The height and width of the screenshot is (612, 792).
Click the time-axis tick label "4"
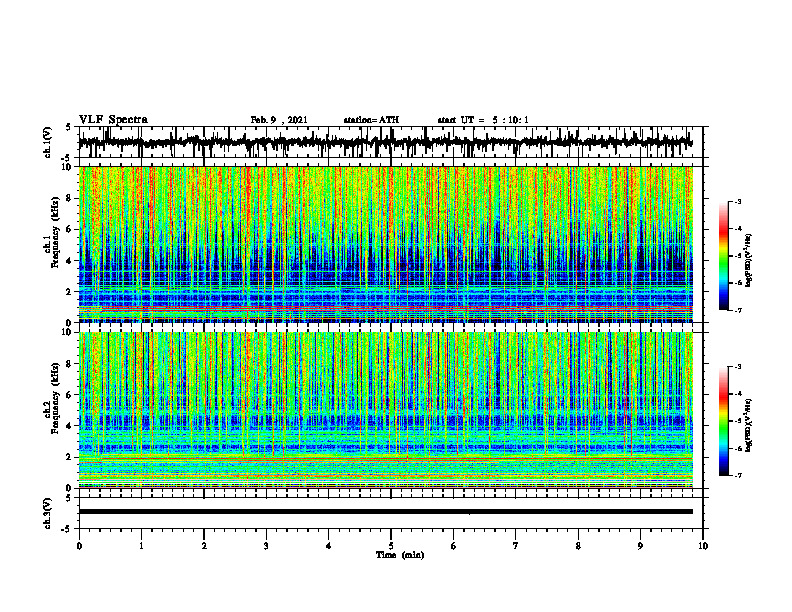(x=329, y=546)
